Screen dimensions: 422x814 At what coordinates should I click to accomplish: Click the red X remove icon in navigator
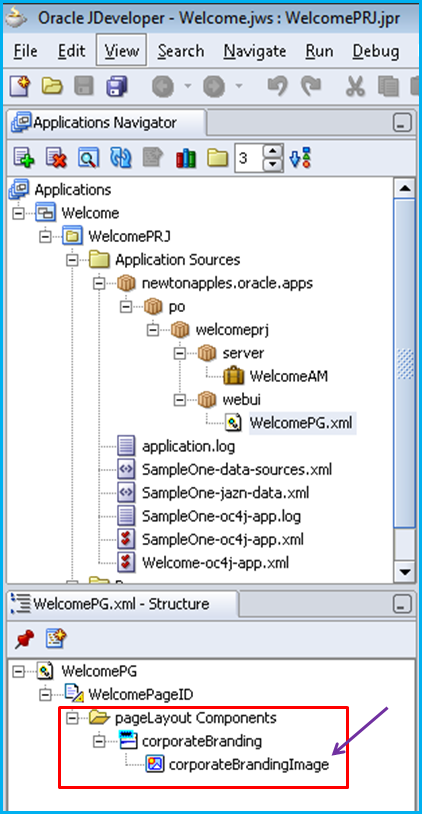point(56,158)
